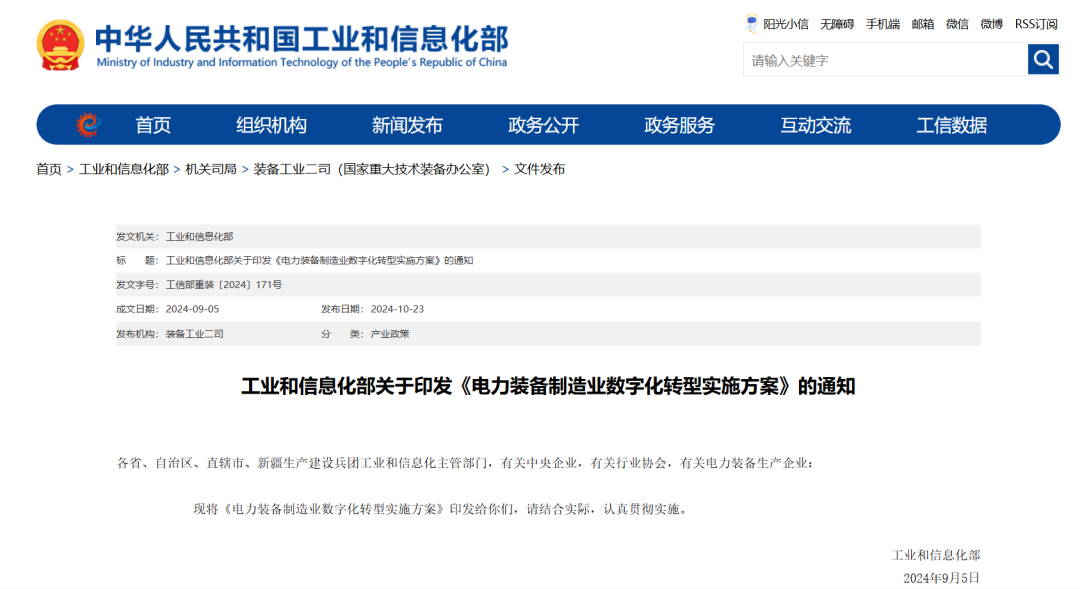Open the 微信 WeChat icon
Image resolution: width=1080 pixels, height=589 pixels.
pos(956,23)
